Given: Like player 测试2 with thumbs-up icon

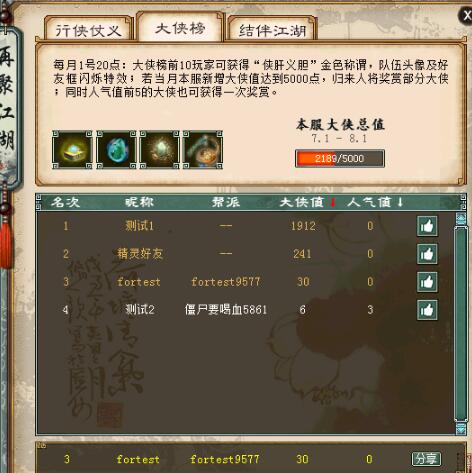Looking at the screenshot, I should 427,310.
